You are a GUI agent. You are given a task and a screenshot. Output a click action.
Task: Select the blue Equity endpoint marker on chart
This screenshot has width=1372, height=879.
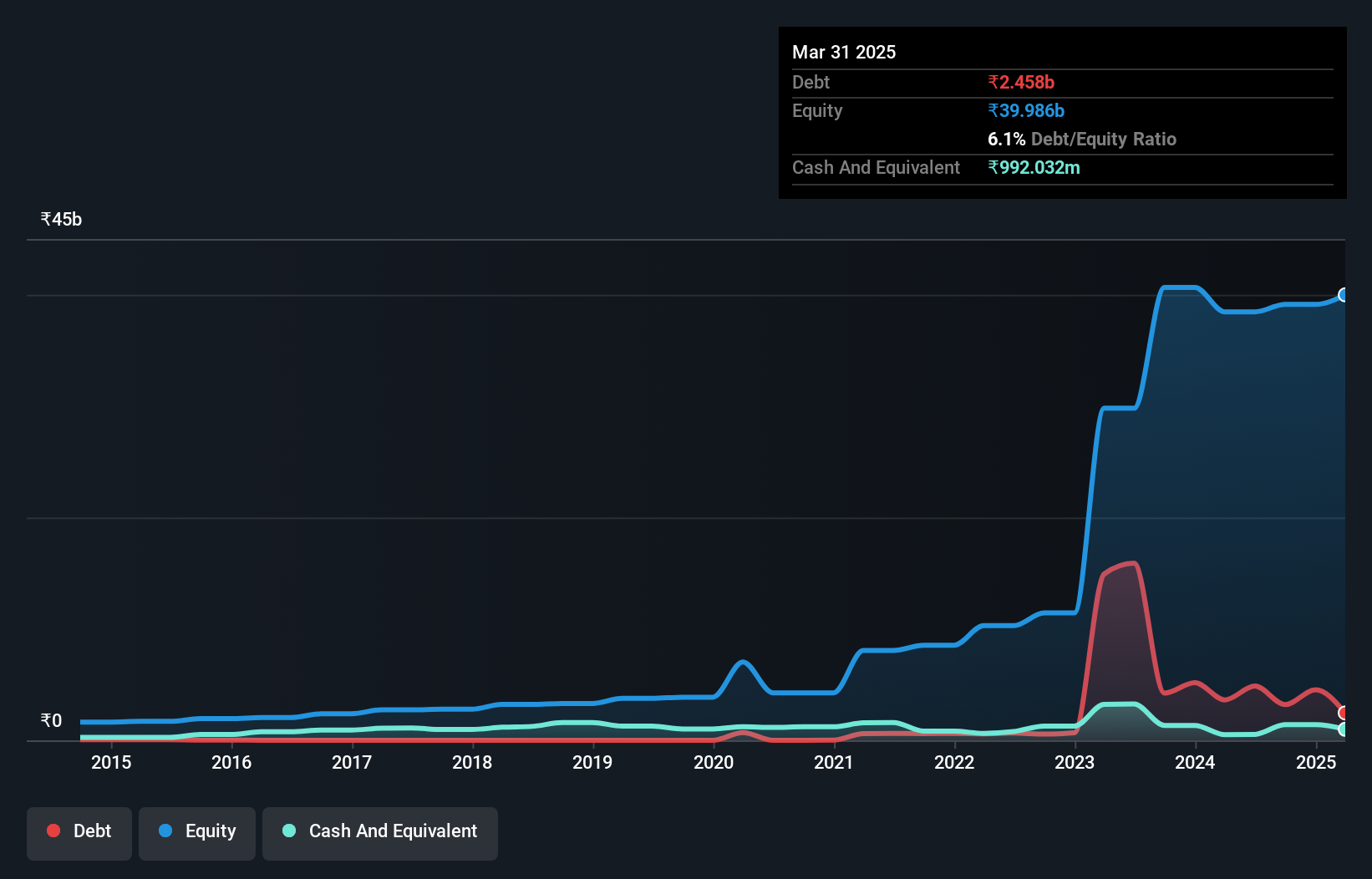pyautogui.click(x=1344, y=295)
